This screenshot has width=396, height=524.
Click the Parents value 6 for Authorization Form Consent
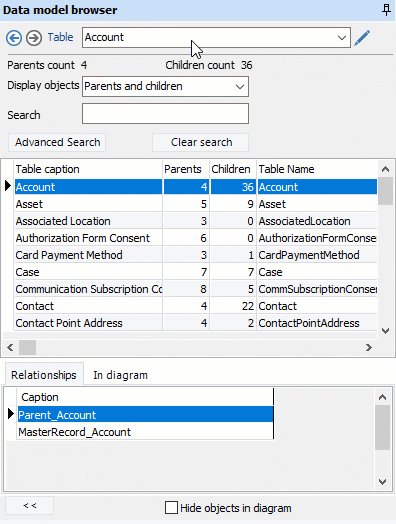[x=186, y=238]
